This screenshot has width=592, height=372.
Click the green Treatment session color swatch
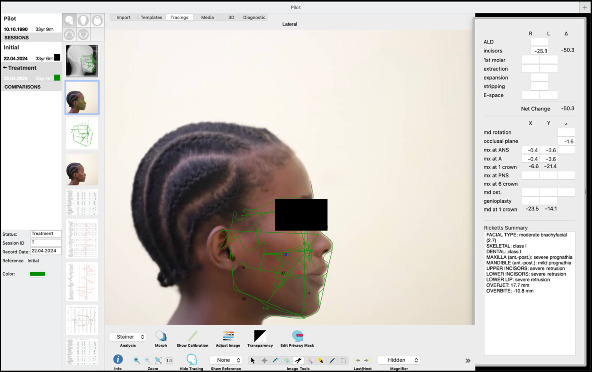point(57,78)
